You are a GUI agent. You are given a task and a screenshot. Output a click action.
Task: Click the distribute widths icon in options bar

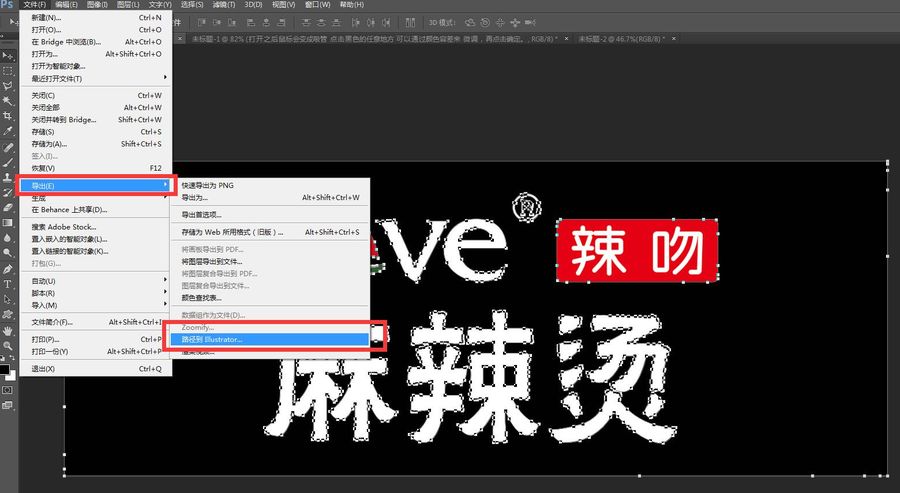tap(410, 22)
